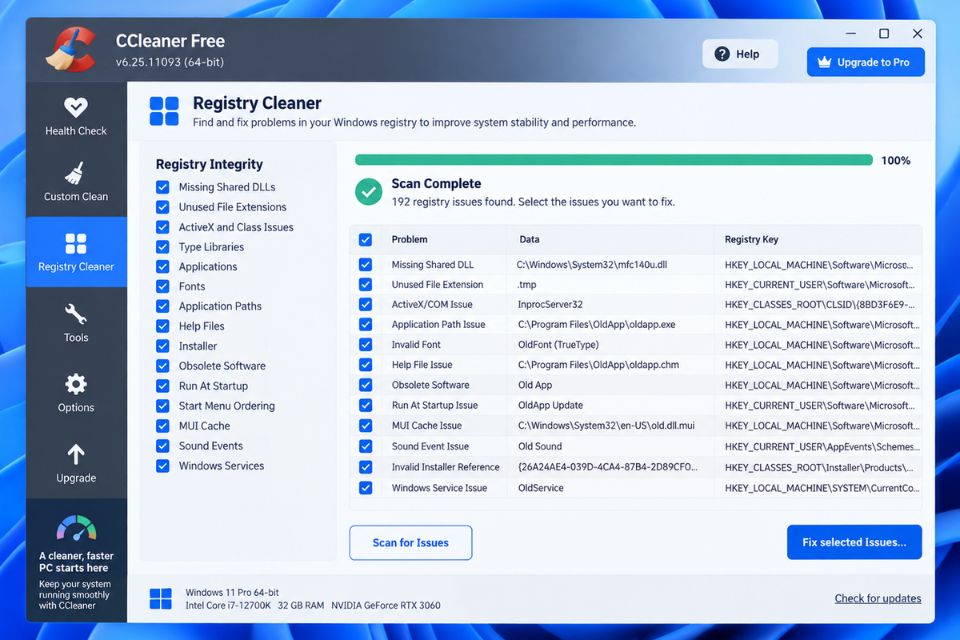960x640 pixels.
Task: Toggle ActiveX and Class Issues checkbox
Action: pyautogui.click(x=162, y=227)
